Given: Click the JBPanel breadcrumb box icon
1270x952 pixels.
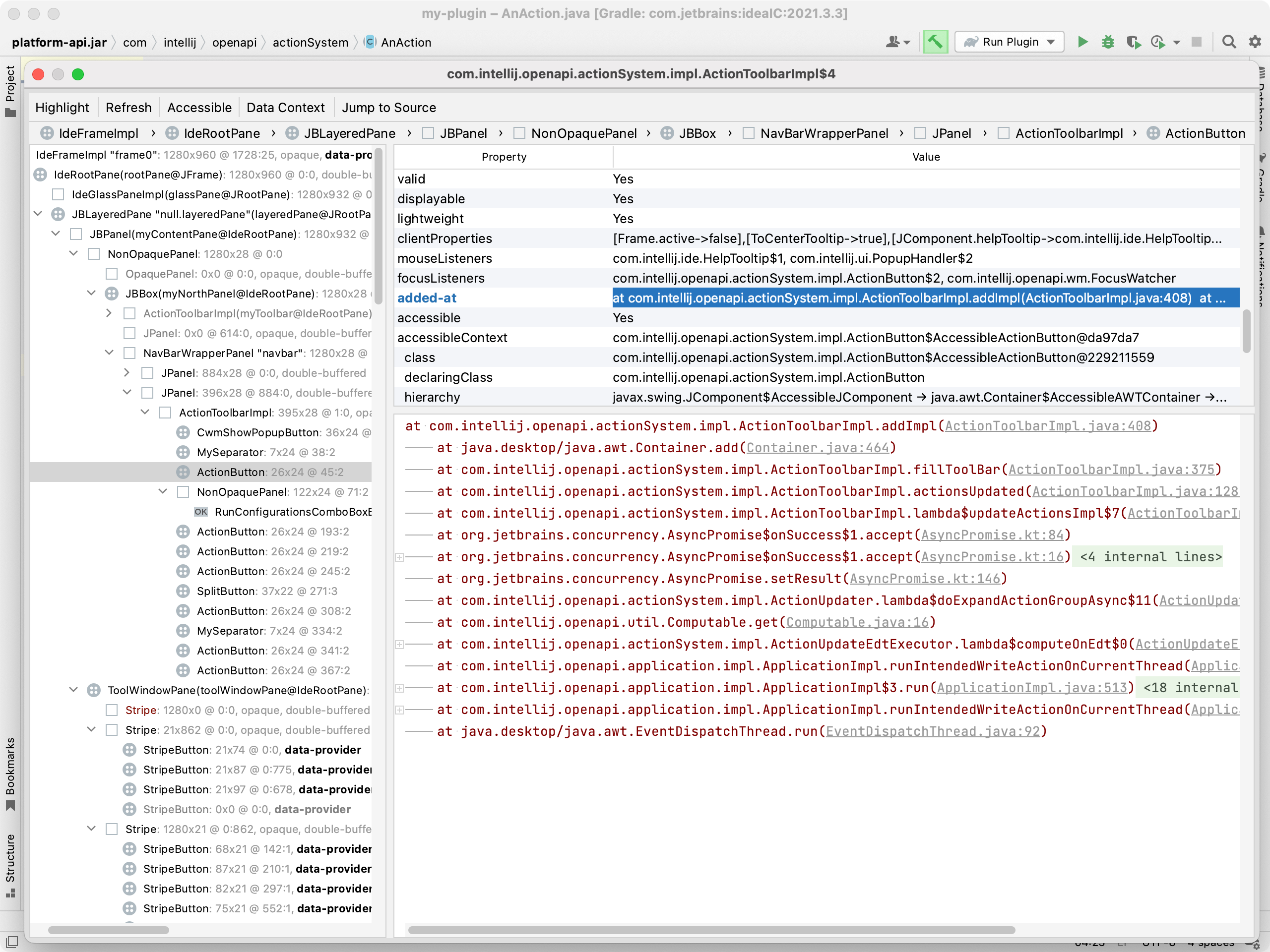Looking at the screenshot, I should (428, 133).
